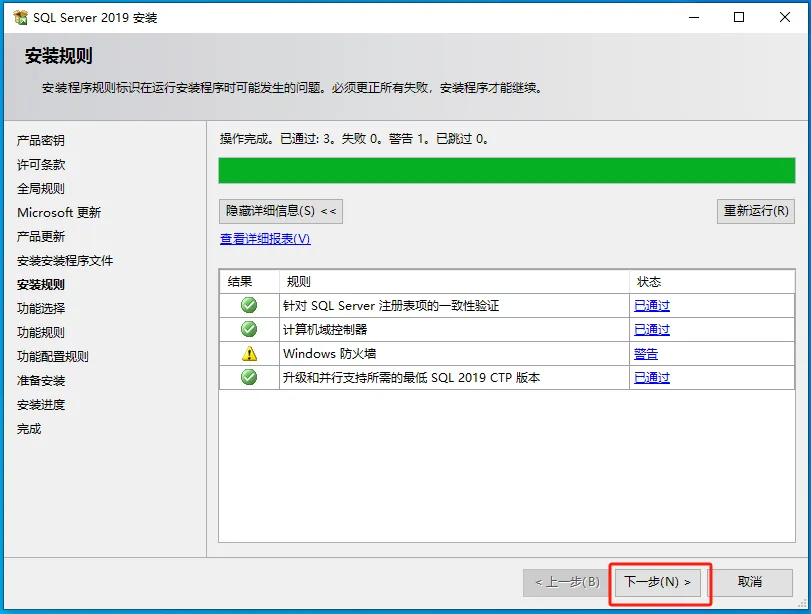Open 警告 status link for Windows 防火墙
The height and width of the screenshot is (614, 811).
[x=646, y=354]
